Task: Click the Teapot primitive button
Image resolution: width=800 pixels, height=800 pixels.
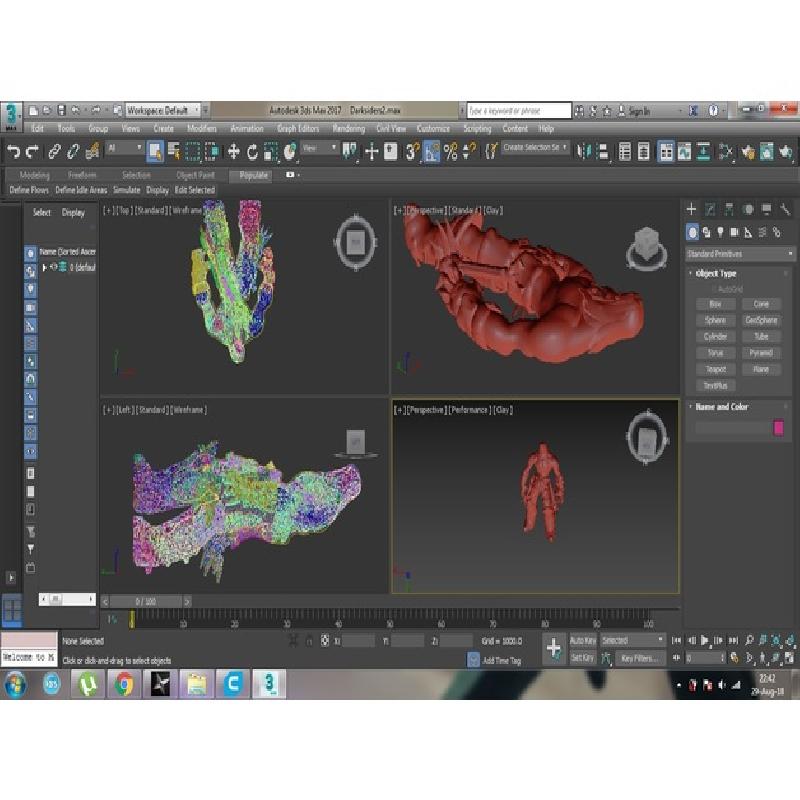Action: pos(715,369)
